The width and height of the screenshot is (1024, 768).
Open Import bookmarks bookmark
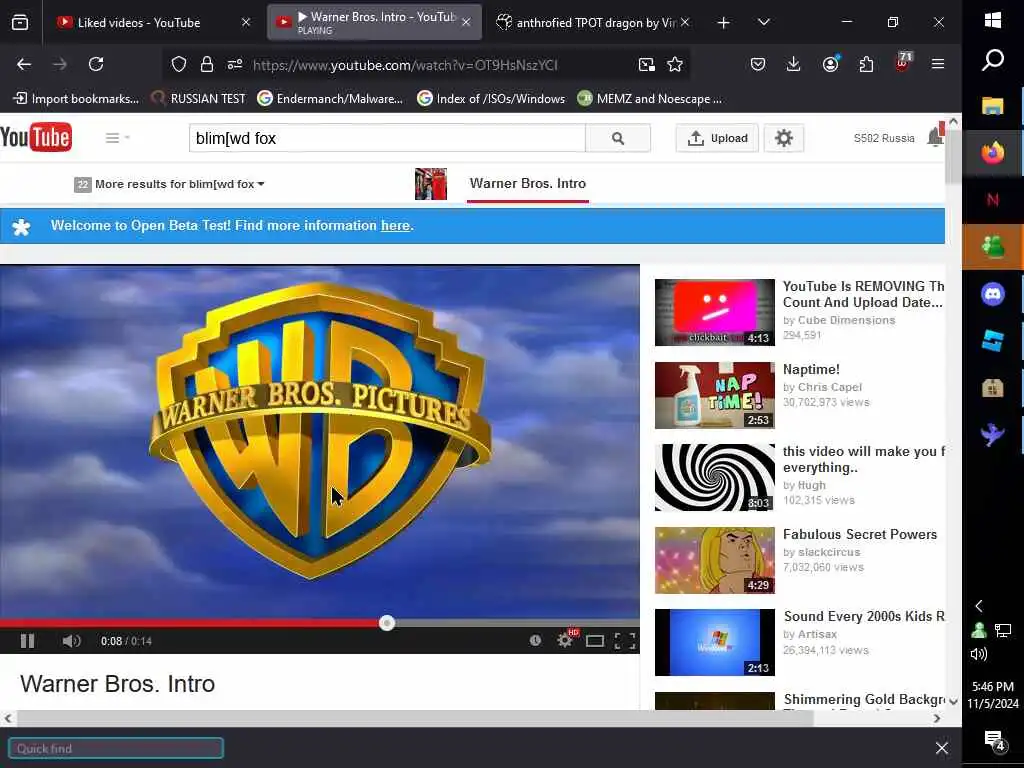click(x=76, y=99)
